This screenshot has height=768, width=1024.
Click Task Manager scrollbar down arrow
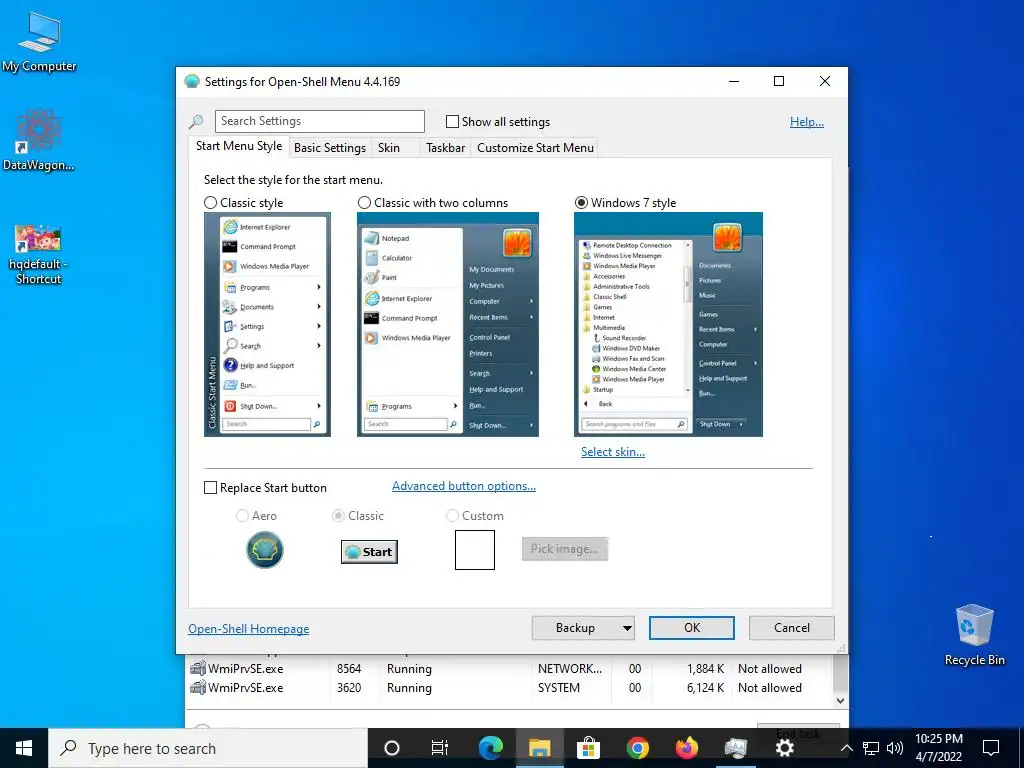point(840,701)
